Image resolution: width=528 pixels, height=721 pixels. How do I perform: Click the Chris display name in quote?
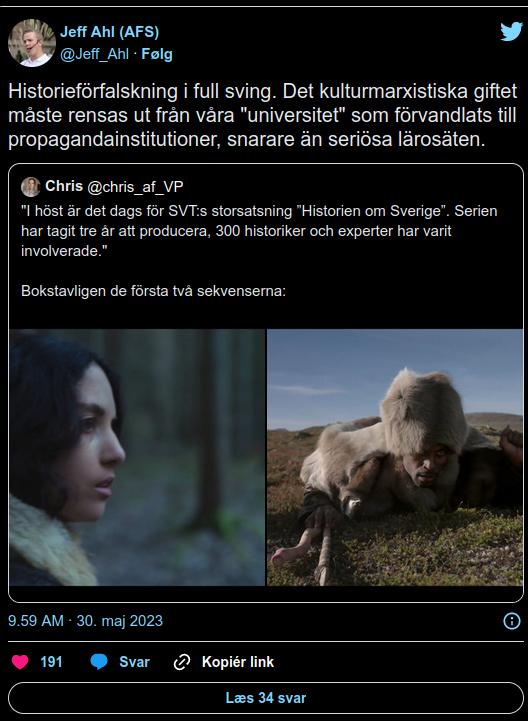coord(64,186)
